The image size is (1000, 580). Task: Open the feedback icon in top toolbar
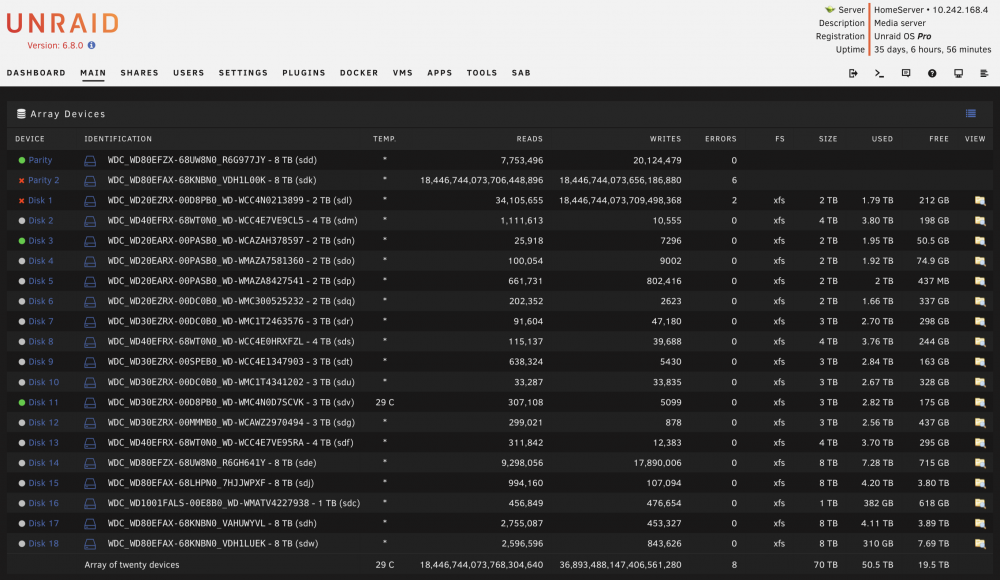906,73
